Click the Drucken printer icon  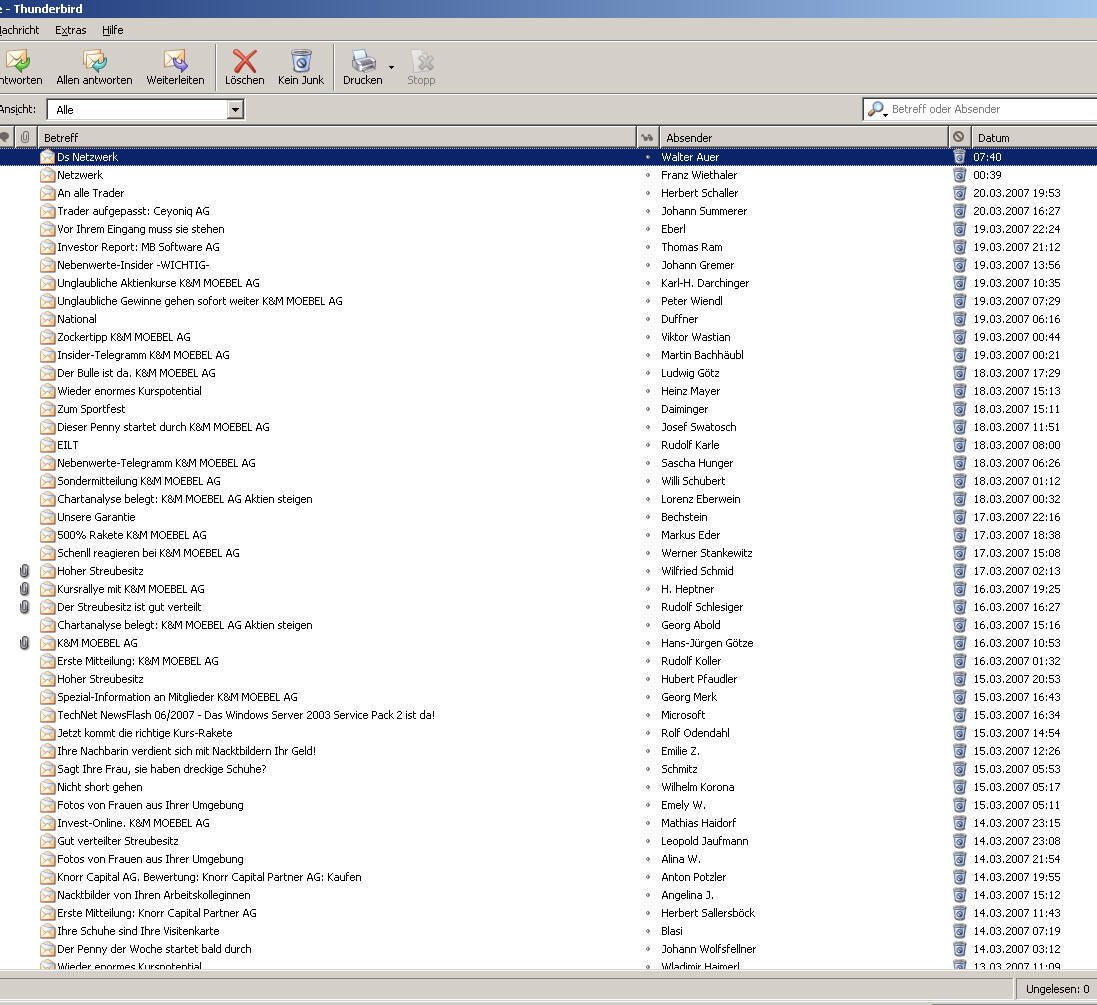pos(363,61)
